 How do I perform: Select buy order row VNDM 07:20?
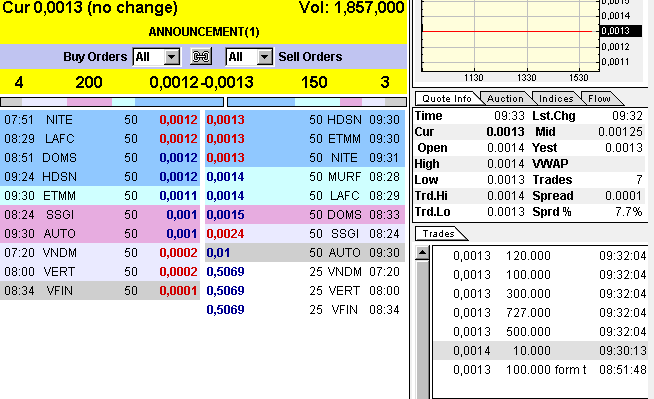100,252
